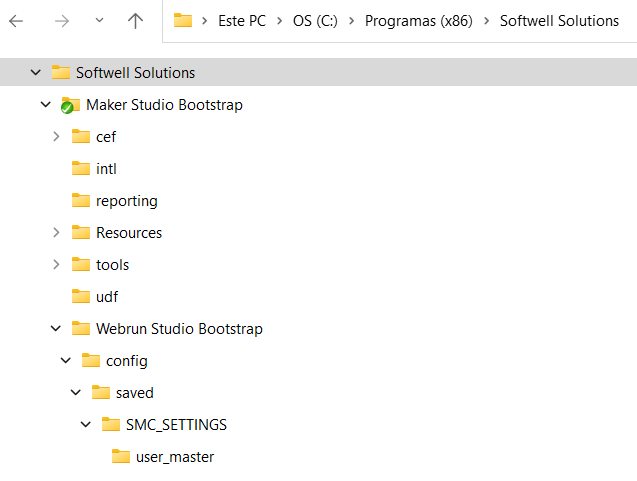Click the Back navigation arrow
The height and width of the screenshot is (481, 637).
pyautogui.click(x=17, y=21)
